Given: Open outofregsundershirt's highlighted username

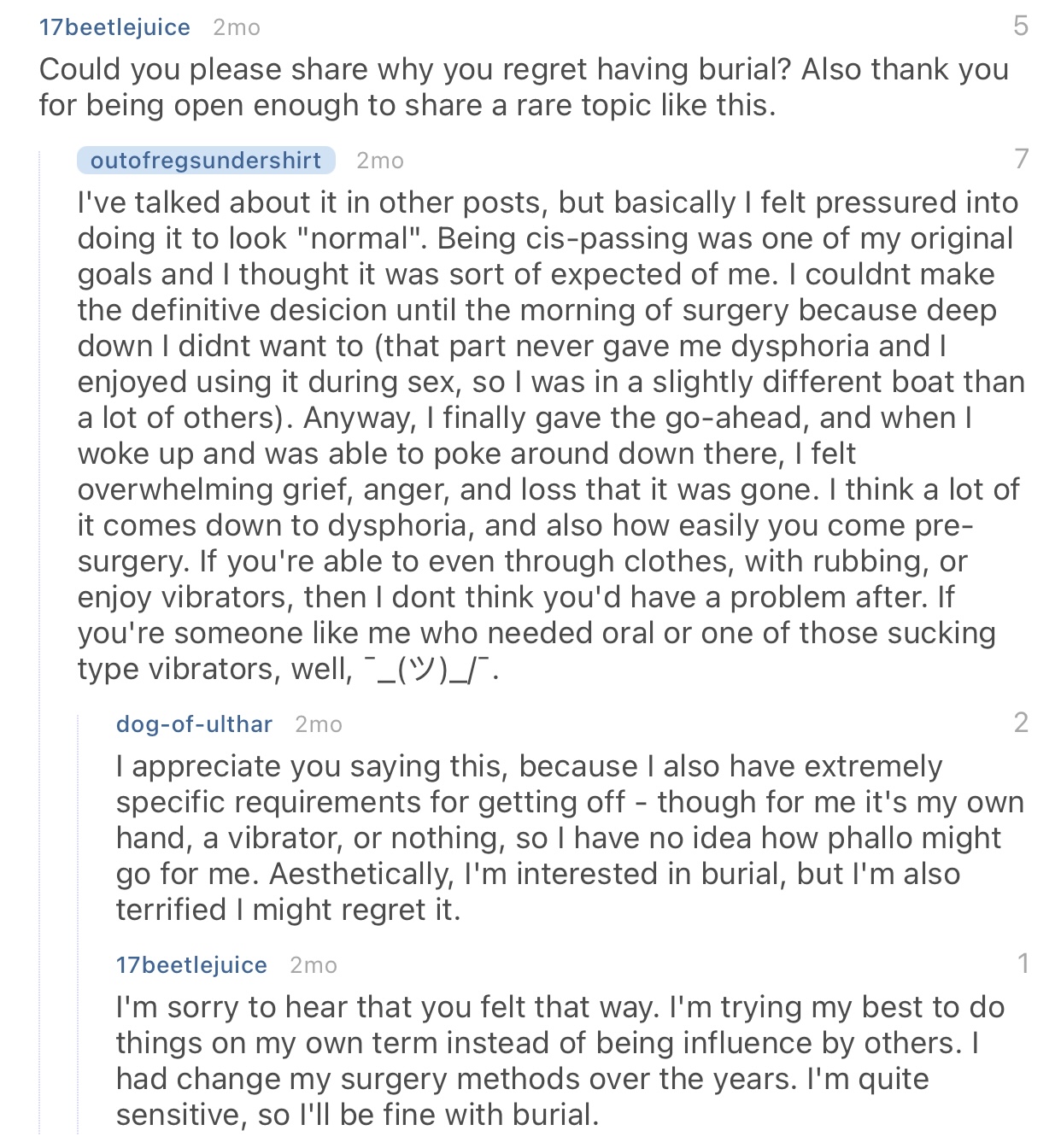Looking at the screenshot, I should pos(205,161).
